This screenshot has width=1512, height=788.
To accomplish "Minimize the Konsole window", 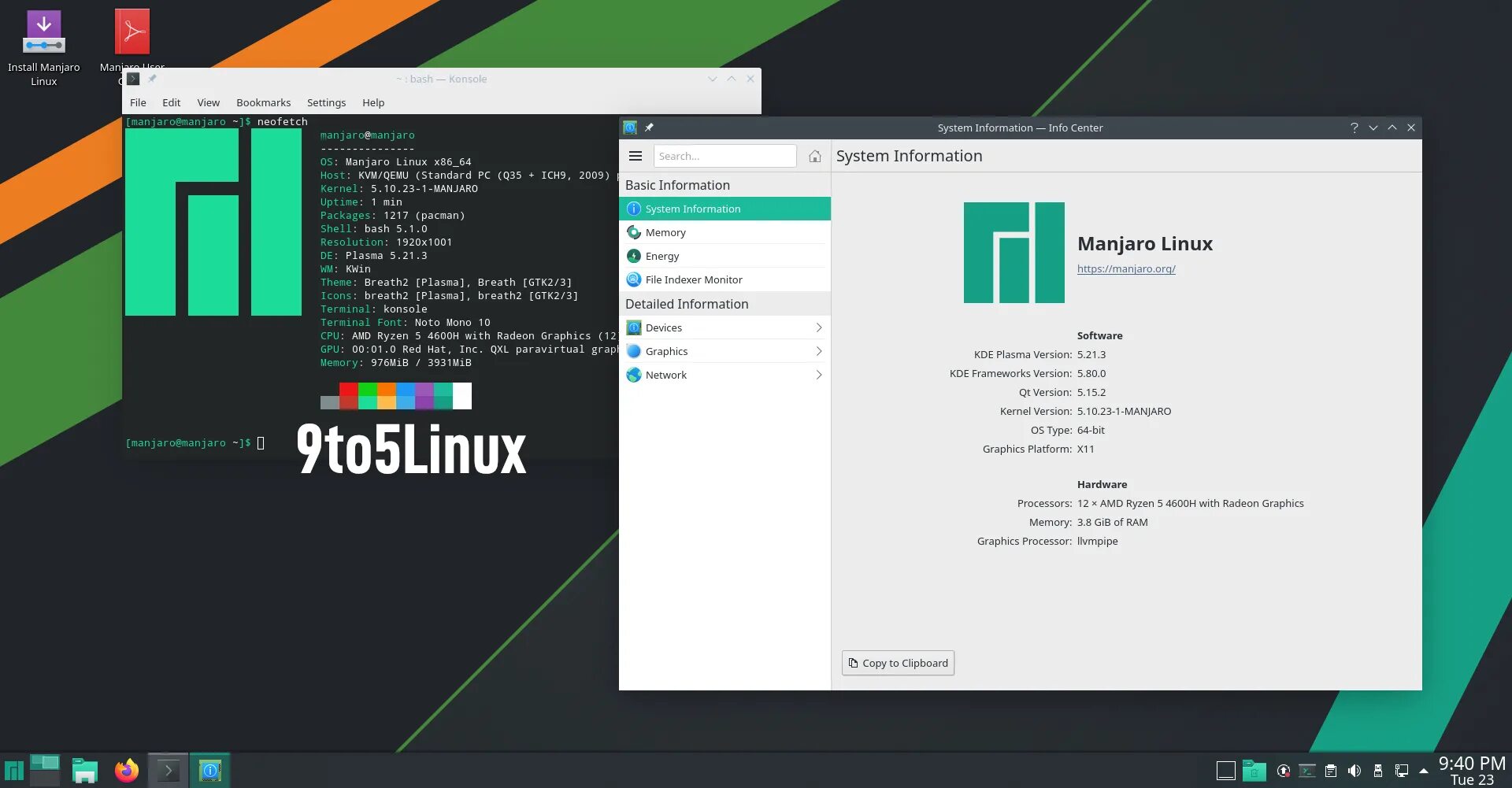I will [x=713, y=79].
